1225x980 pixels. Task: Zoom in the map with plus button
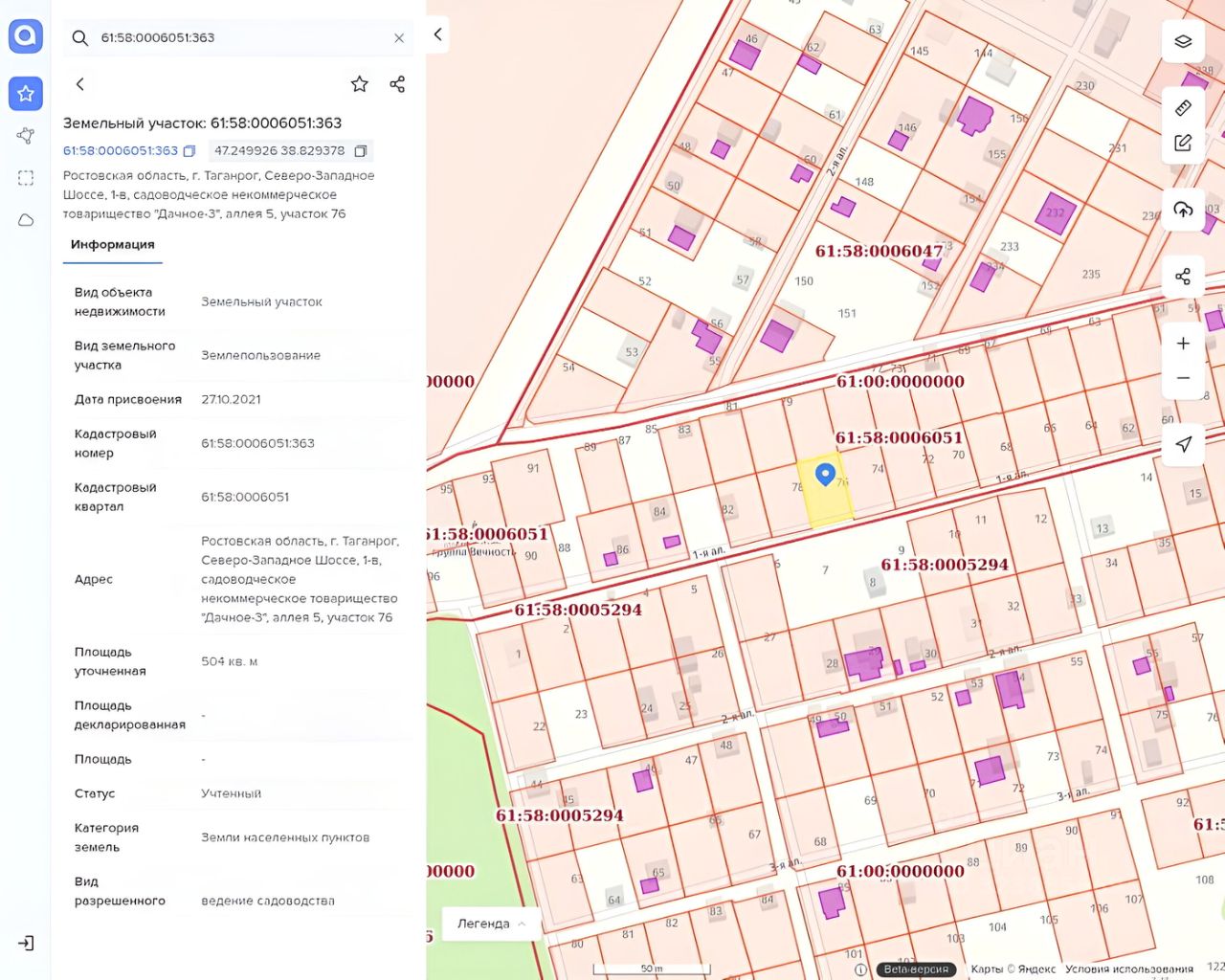(x=1183, y=344)
